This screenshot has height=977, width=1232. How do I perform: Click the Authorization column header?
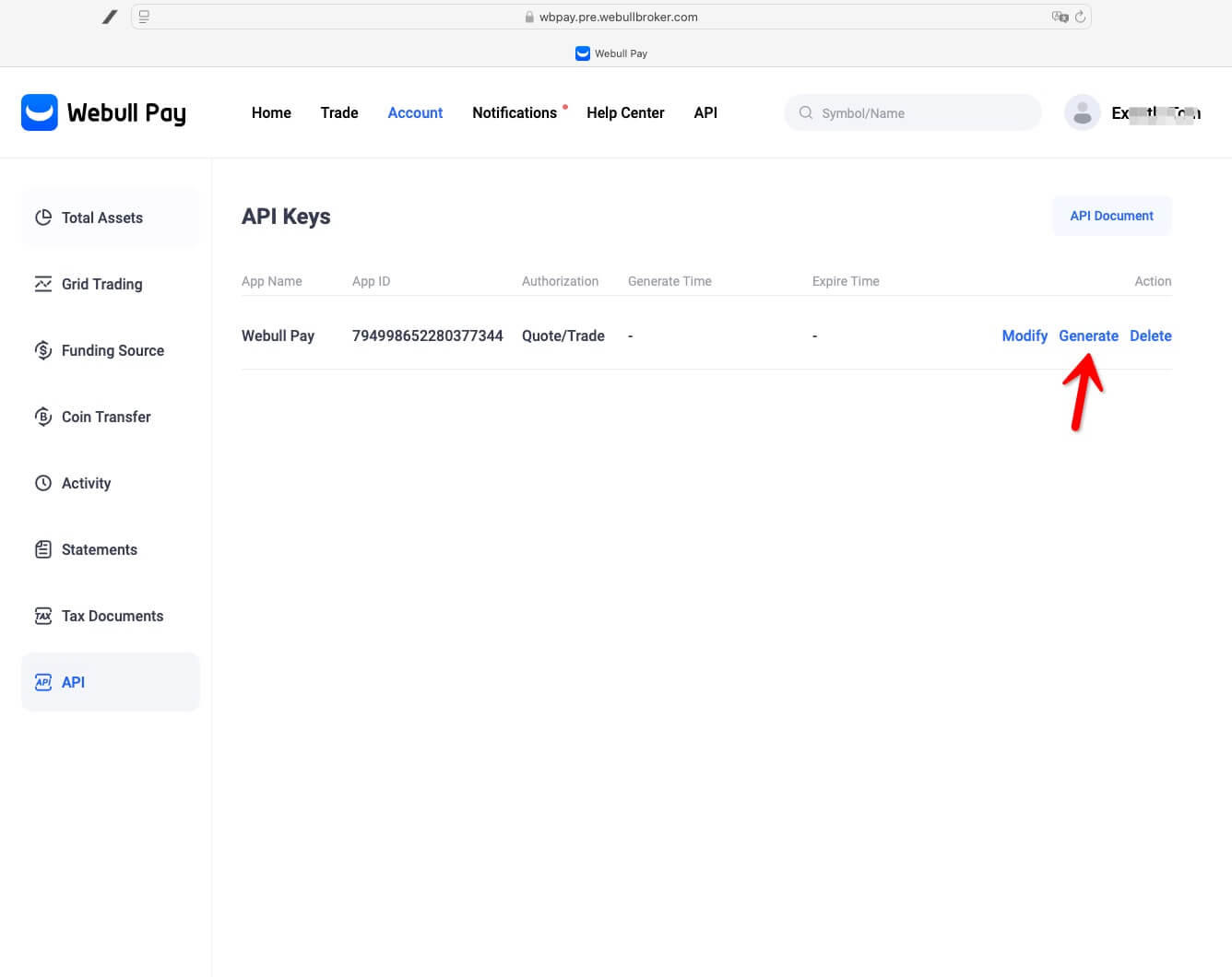coord(560,281)
